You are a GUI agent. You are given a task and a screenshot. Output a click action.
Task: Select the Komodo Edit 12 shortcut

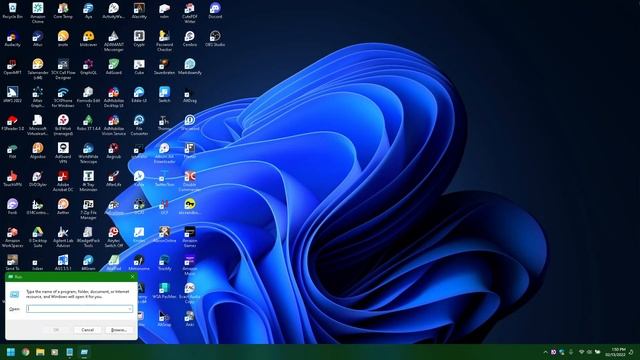tap(88, 96)
